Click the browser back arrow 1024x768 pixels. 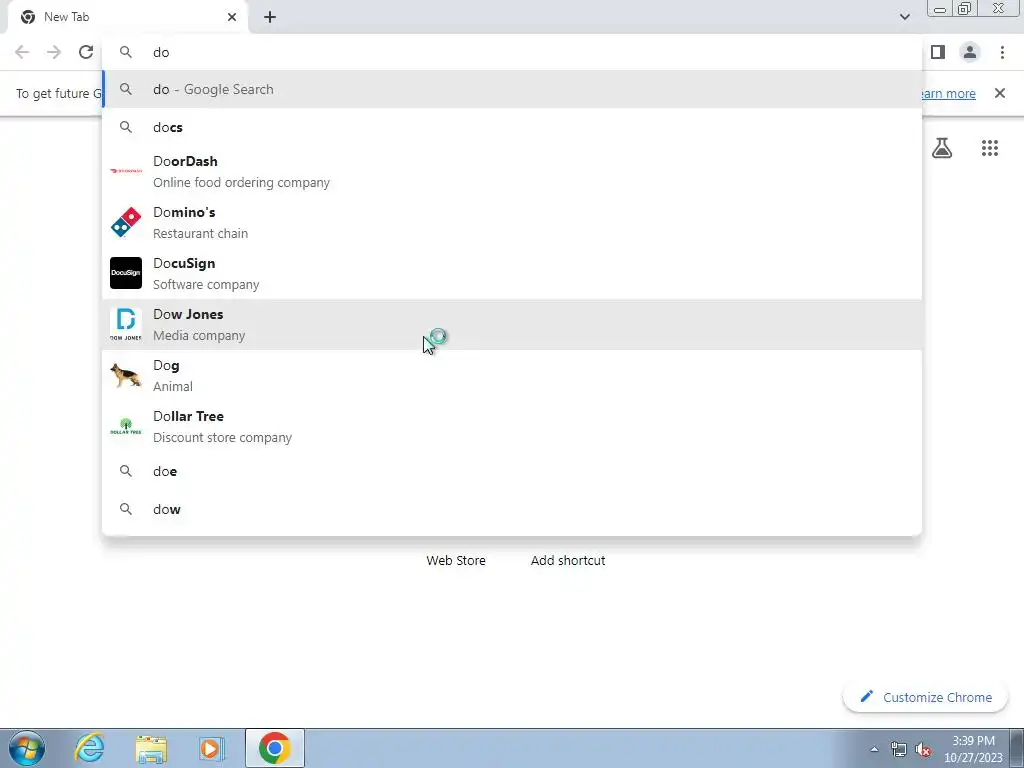click(x=22, y=52)
